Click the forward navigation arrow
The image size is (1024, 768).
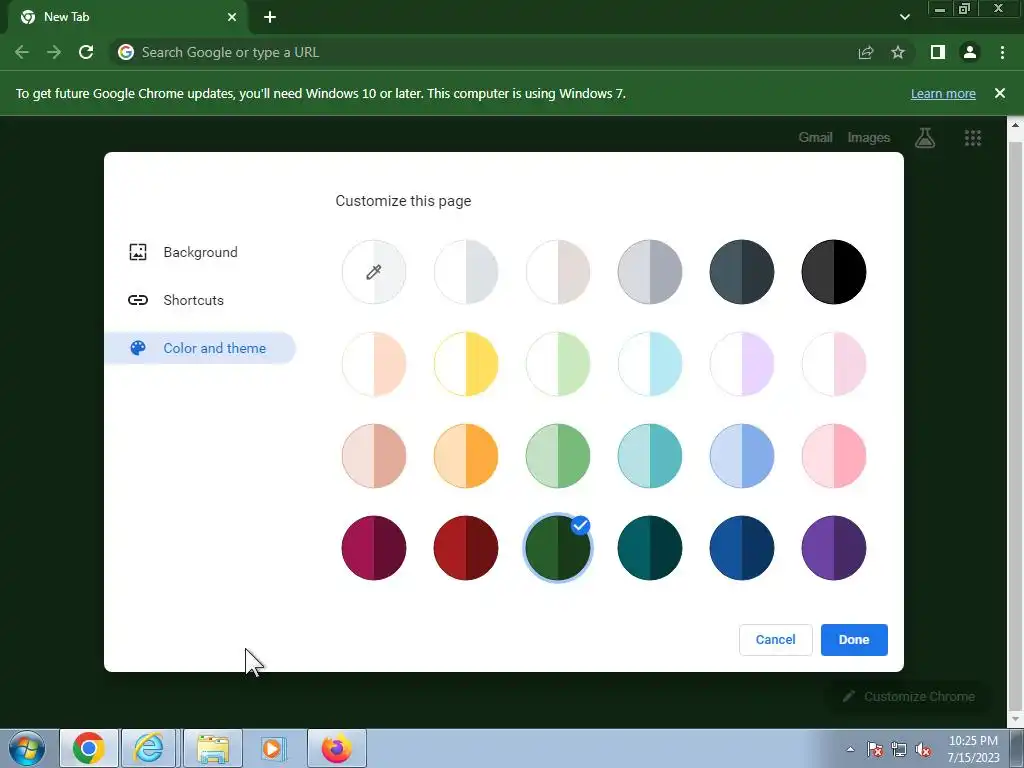(x=54, y=52)
